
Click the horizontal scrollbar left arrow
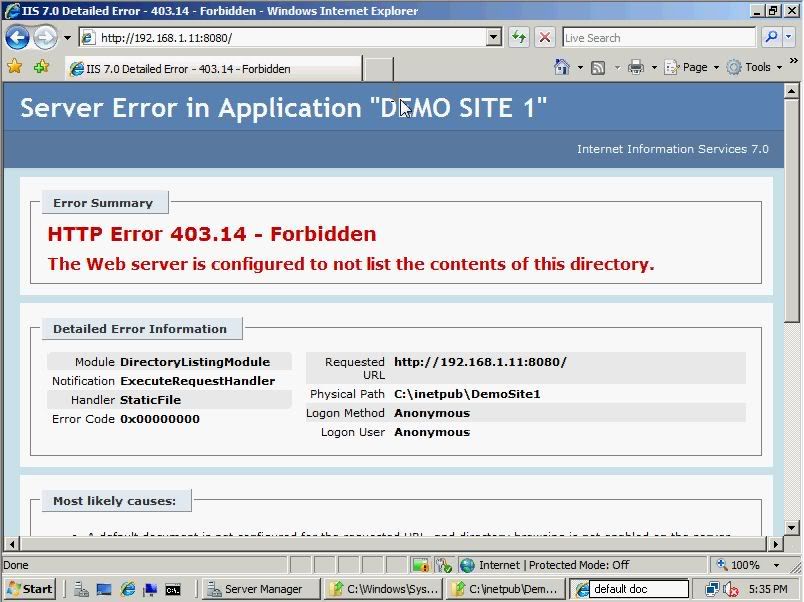click(x=11, y=544)
